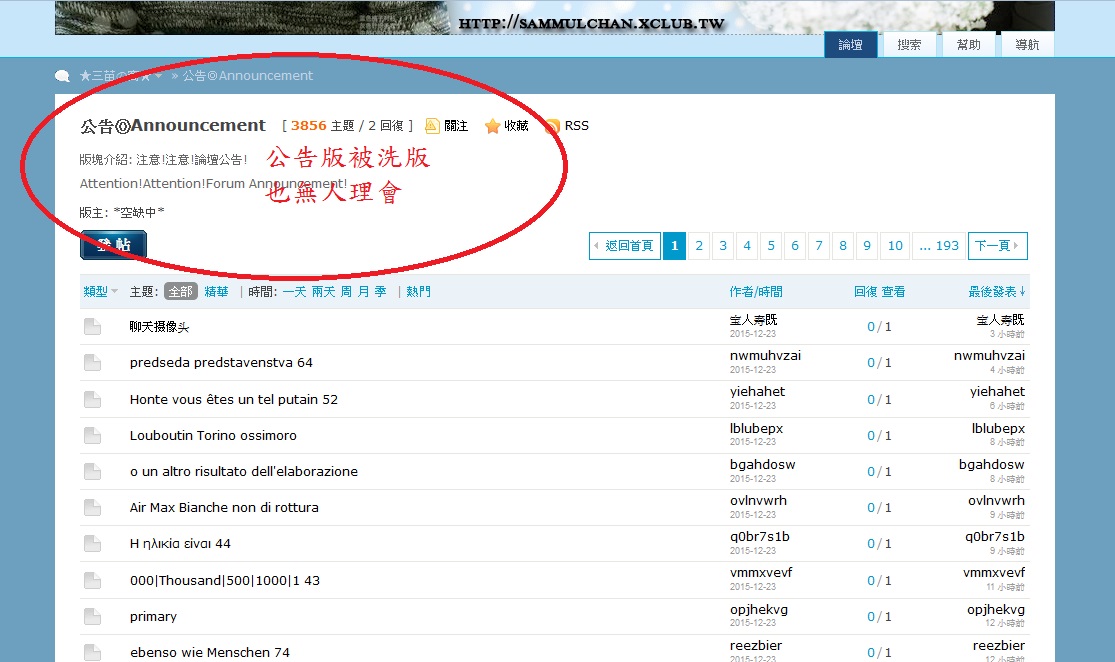Click thread icon beside 聊天摄像头 post
Screen dimensions: 1115x662
[92, 327]
